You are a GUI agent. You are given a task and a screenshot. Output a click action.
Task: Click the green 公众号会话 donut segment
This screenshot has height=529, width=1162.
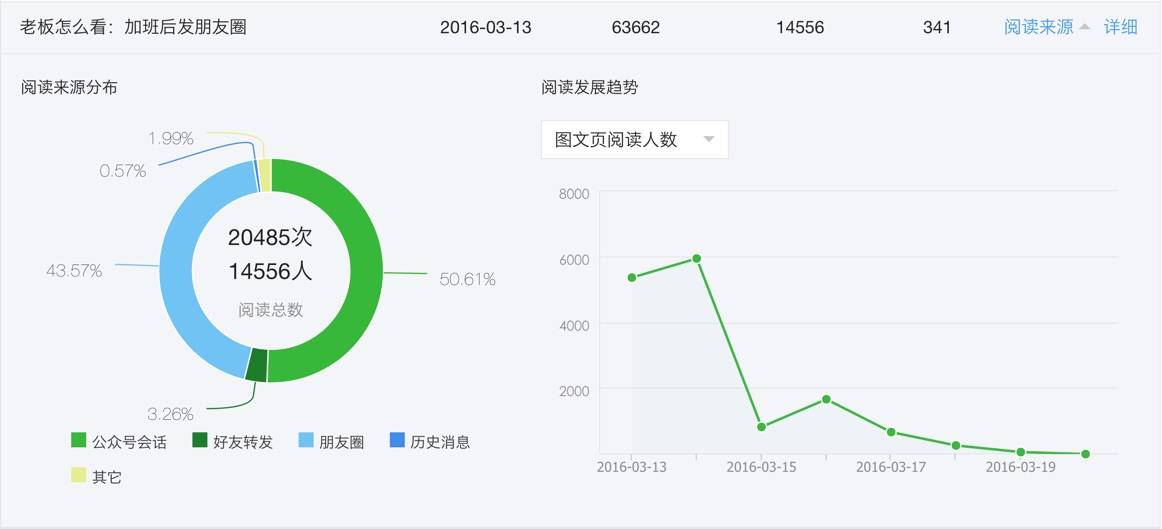click(367, 271)
